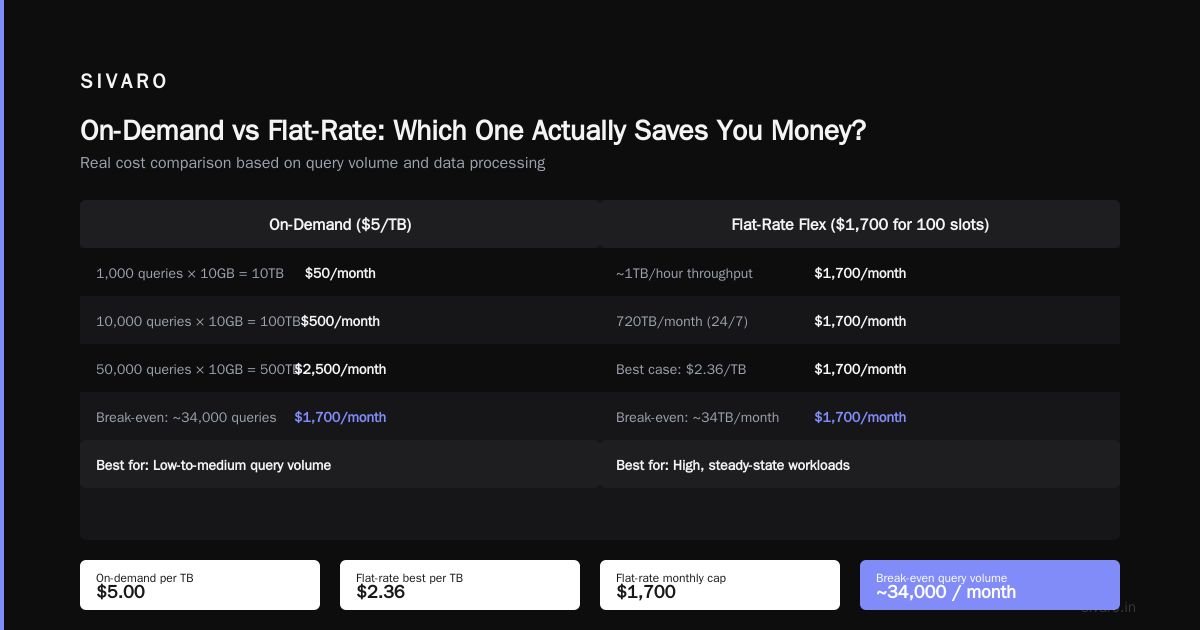Screen dimensions: 1200x630
Task: Click '50,000 queries × 10GB = 500TB' row label
Action: pyautogui.click(x=198, y=369)
